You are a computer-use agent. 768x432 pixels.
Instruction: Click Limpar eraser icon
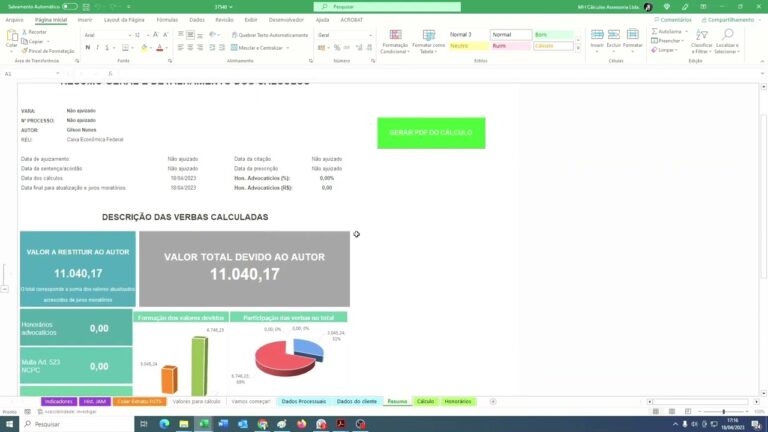654,50
